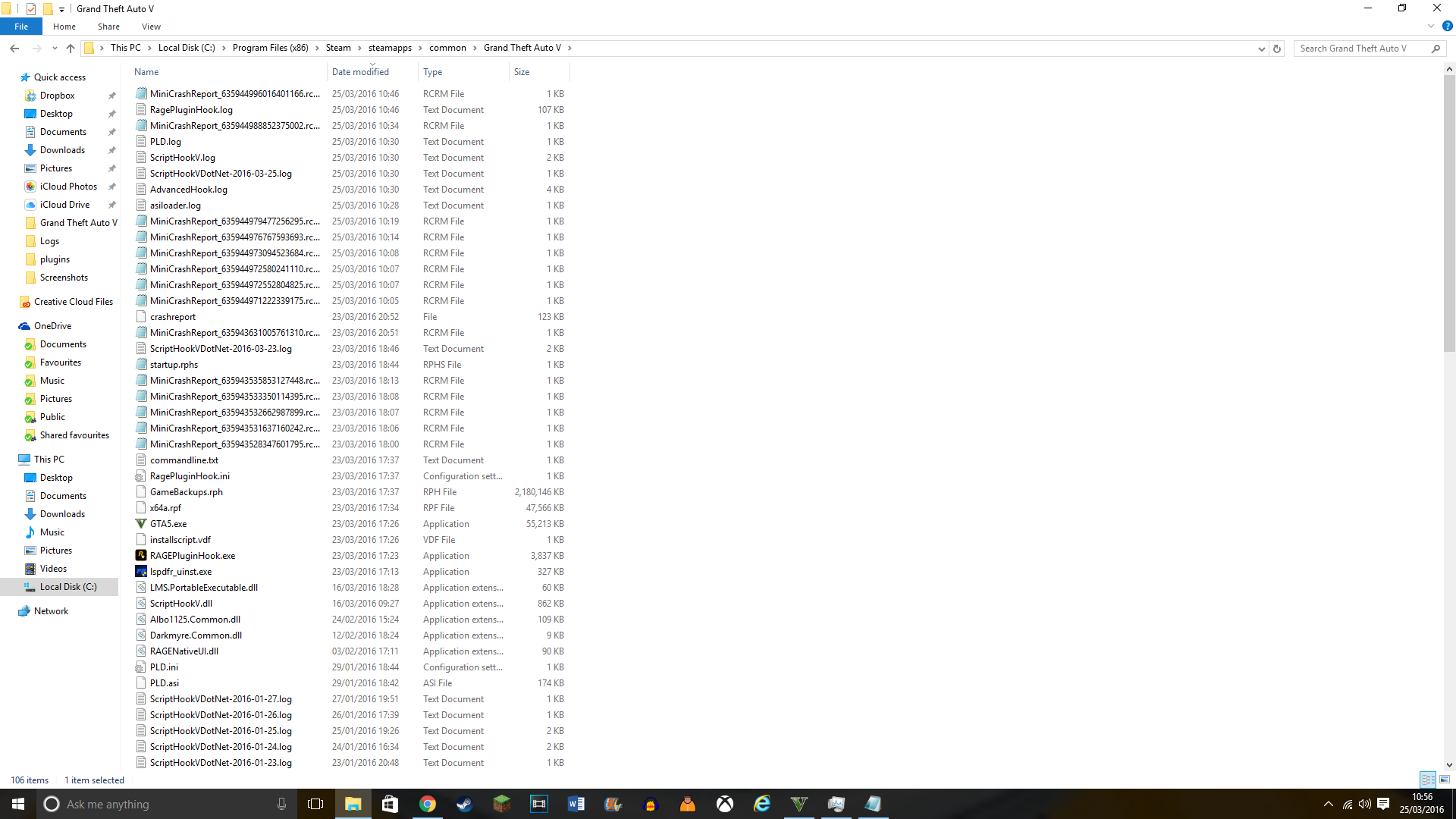Open address bar history dropdown

tap(1261, 49)
